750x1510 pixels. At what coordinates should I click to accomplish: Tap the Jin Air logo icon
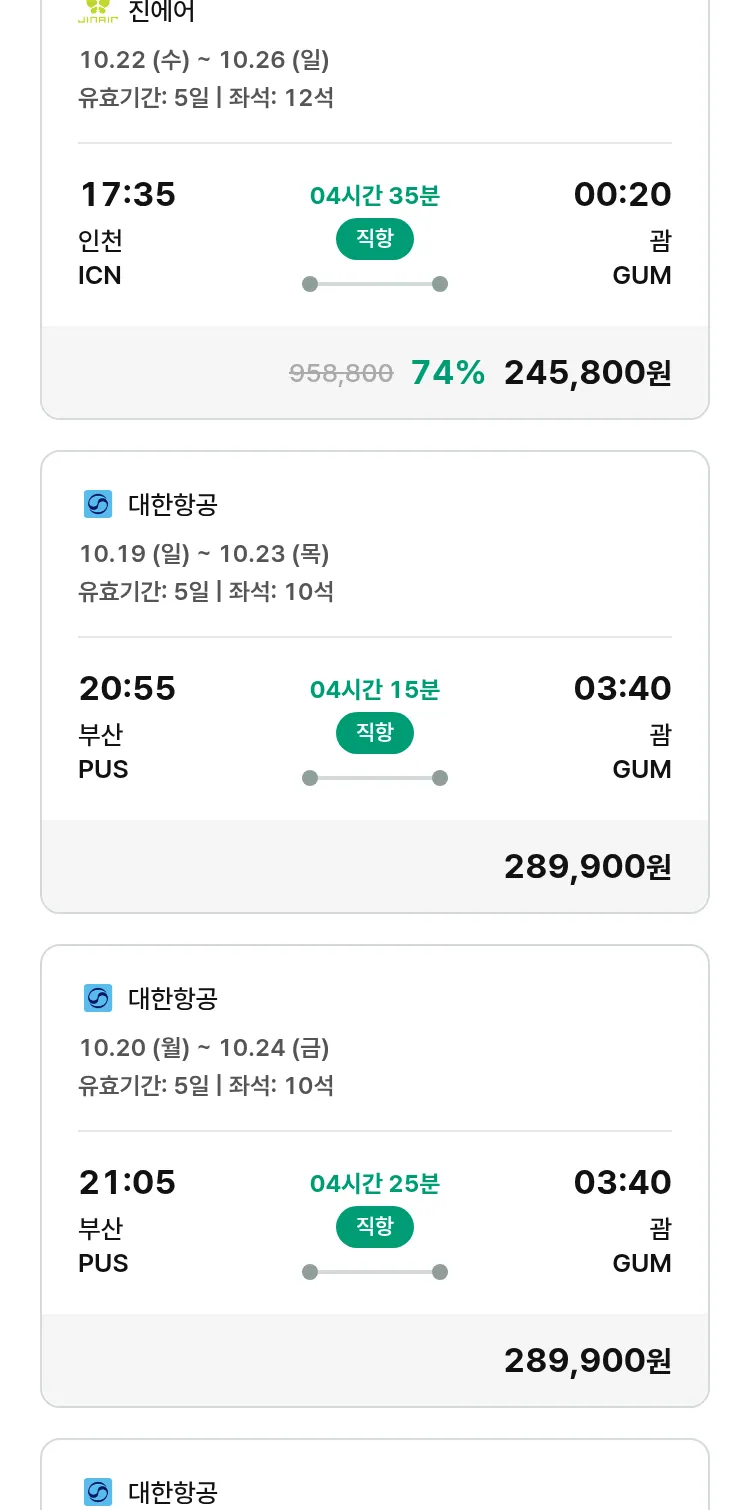tap(97, 10)
